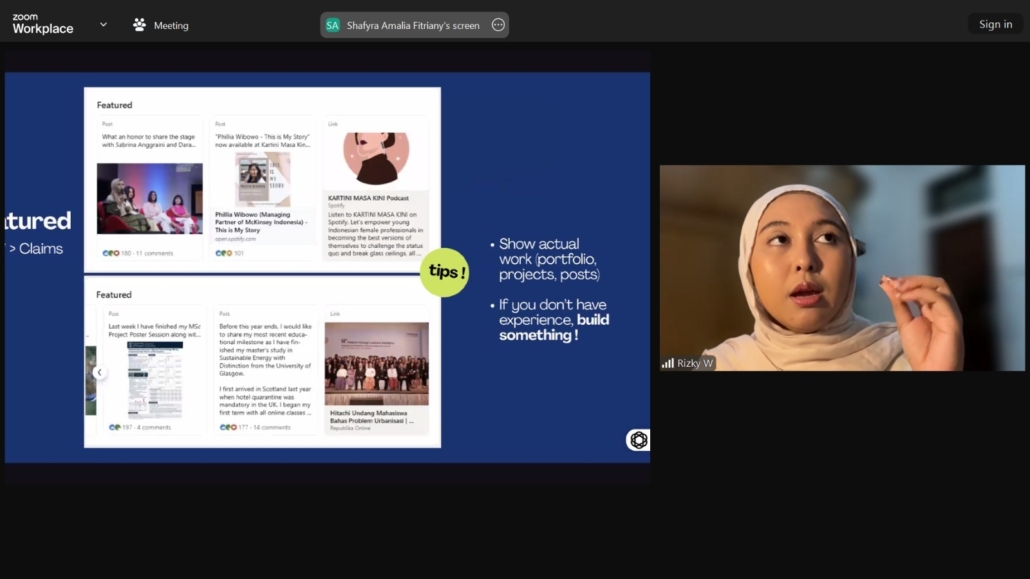The width and height of the screenshot is (1030, 579).
Task: Expand the dropdown chevron beside Zoom Workplace
Action: coord(103,25)
